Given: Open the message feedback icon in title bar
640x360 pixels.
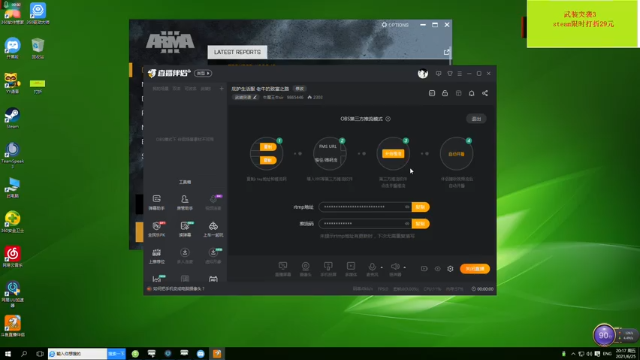Looking at the screenshot, I should (438, 73).
